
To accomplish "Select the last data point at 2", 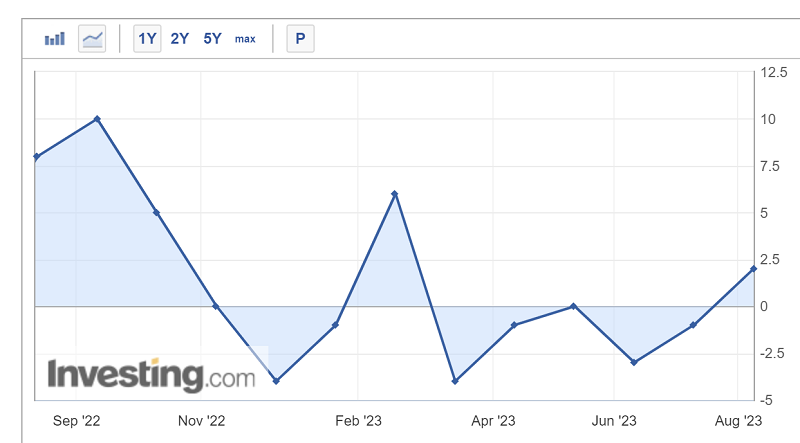I will (753, 269).
